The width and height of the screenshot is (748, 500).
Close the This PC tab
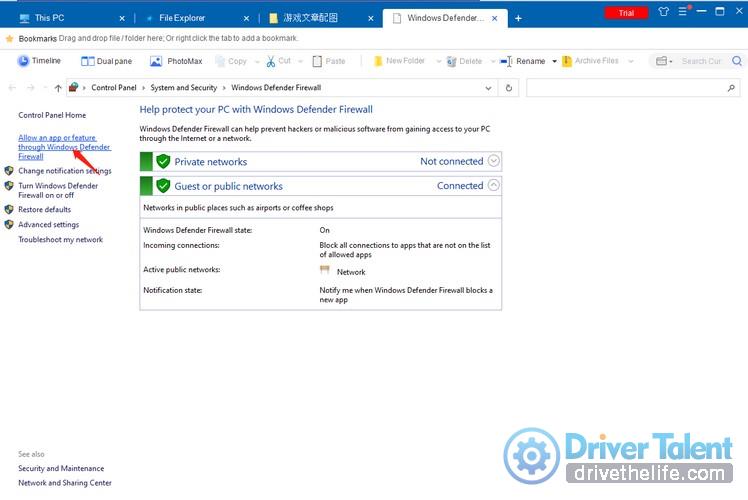[x=122, y=18]
